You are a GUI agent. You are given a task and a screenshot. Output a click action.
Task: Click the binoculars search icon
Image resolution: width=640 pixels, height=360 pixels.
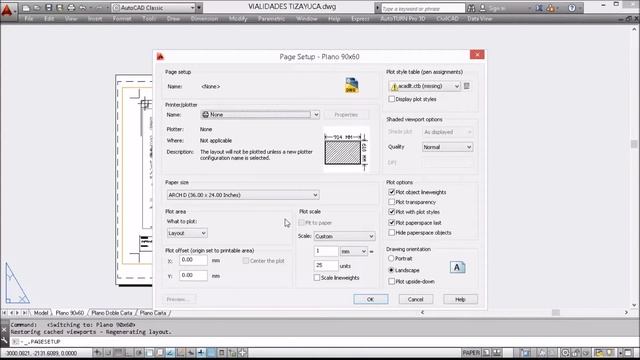click(471, 8)
